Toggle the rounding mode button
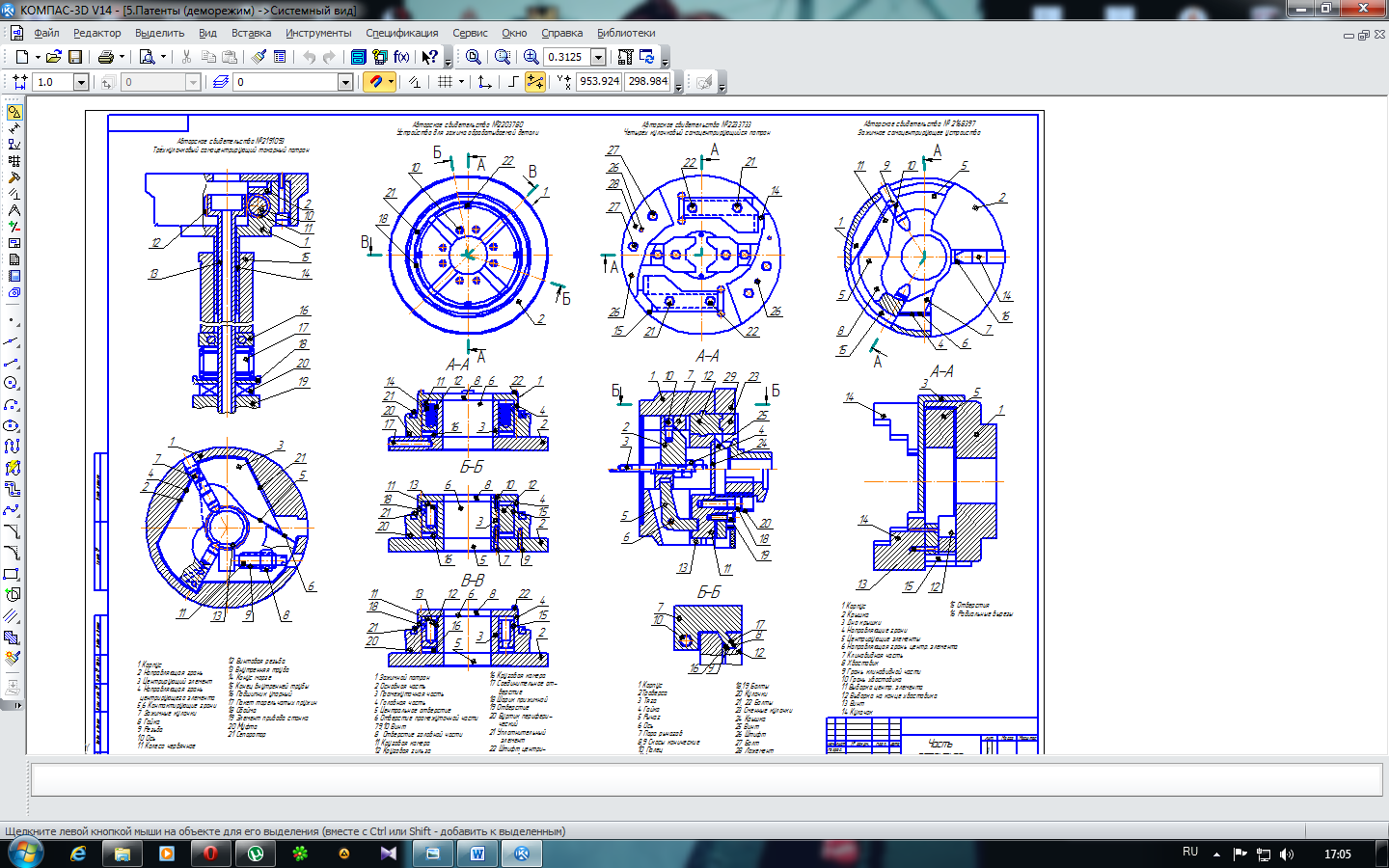1389x868 pixels. point(512,82)
